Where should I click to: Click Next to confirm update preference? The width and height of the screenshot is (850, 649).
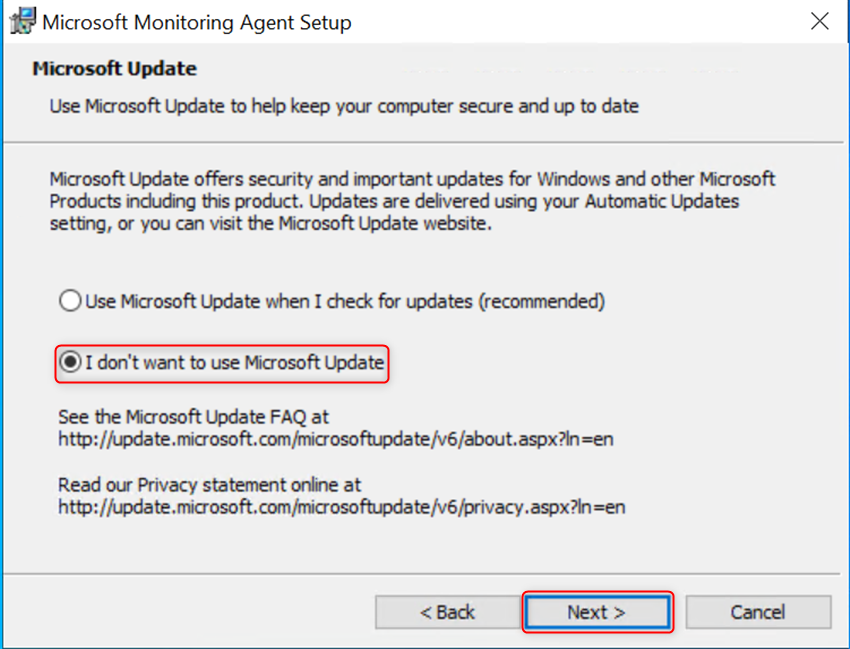597,612
